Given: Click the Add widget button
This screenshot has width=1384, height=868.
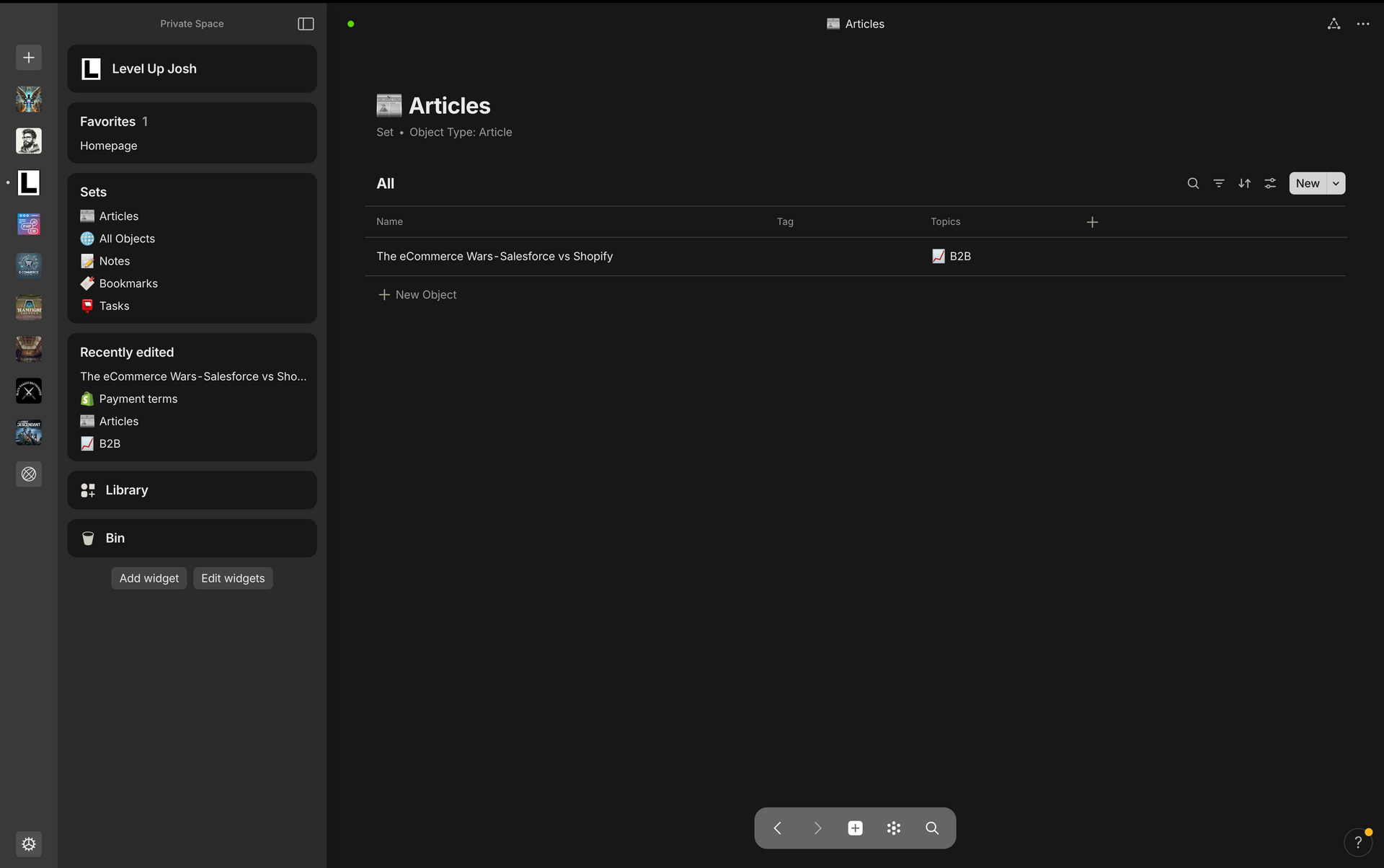Looking at the screenshot, I should coord(148,578).
